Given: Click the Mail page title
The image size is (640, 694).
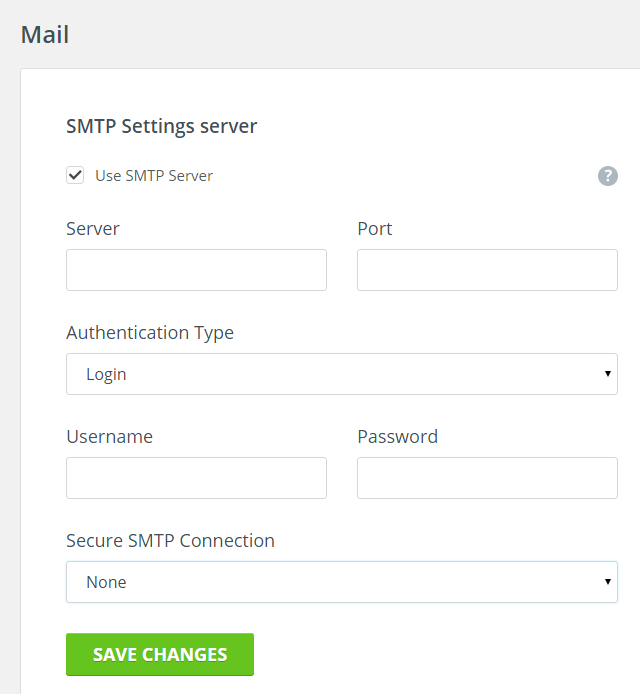Looking at the screenshot, I should 45,35.
